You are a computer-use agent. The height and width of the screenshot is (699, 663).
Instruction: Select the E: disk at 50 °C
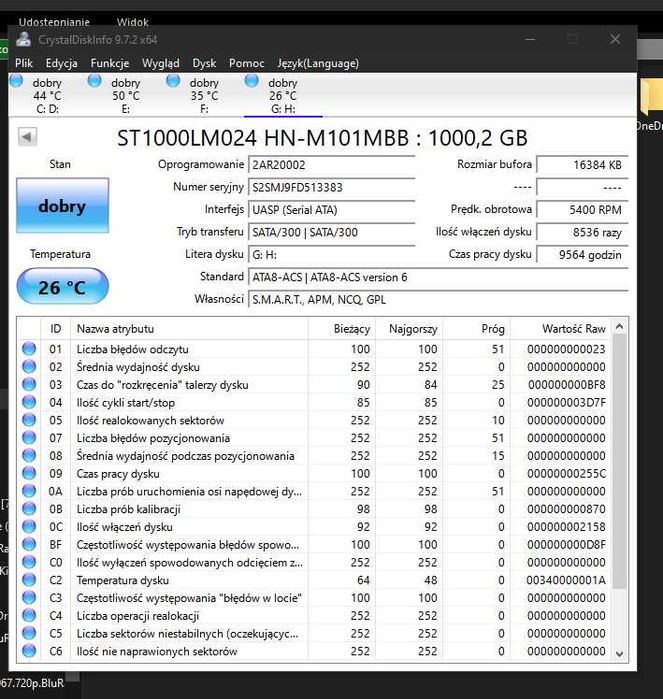[126, 95]
